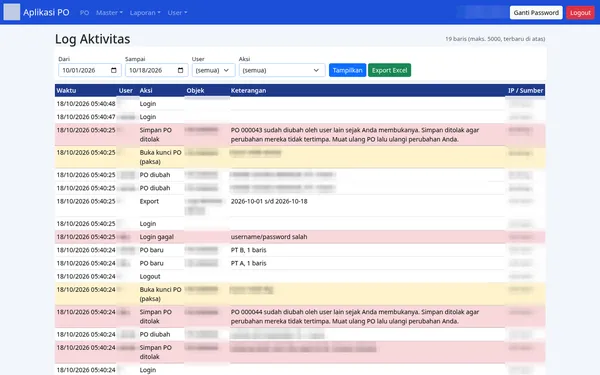Click the Sampai date input showing 10/18/2026

[x=157, y=70]
